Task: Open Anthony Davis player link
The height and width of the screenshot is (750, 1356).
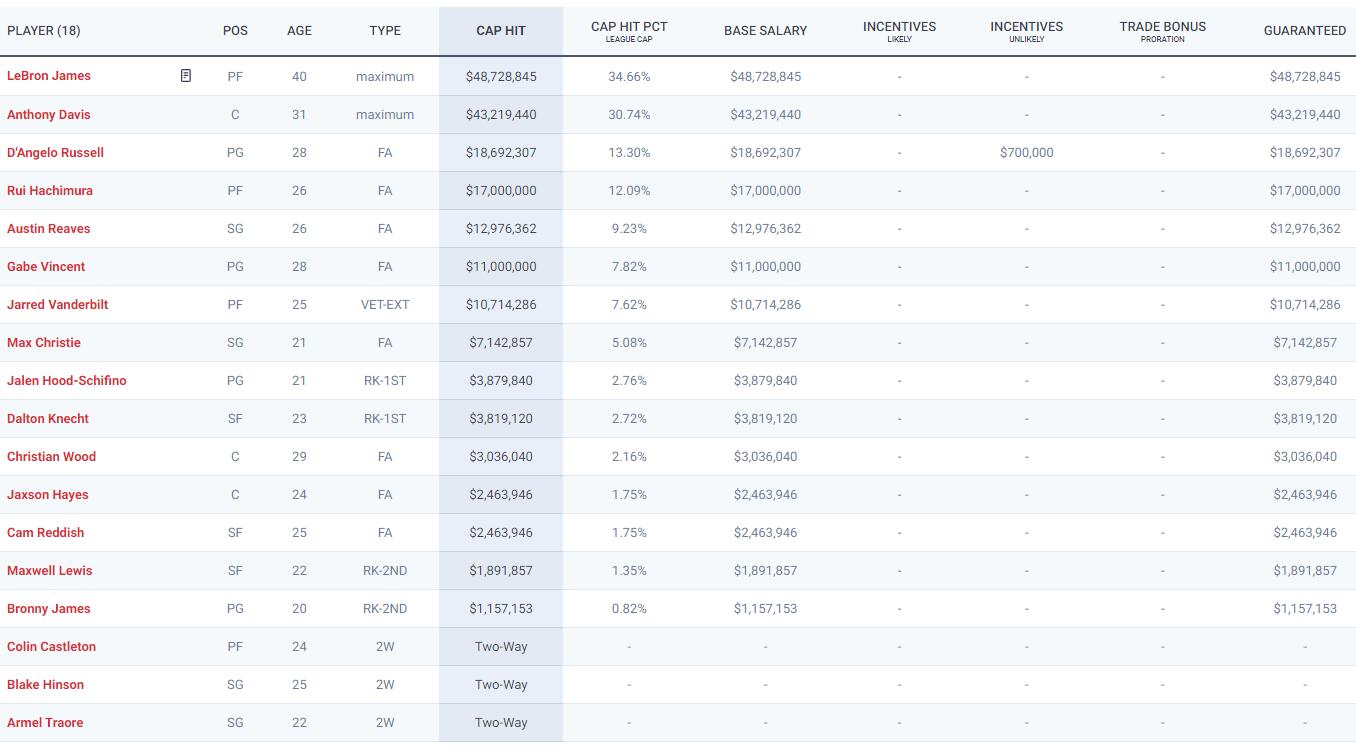Action: pos(49,114)
